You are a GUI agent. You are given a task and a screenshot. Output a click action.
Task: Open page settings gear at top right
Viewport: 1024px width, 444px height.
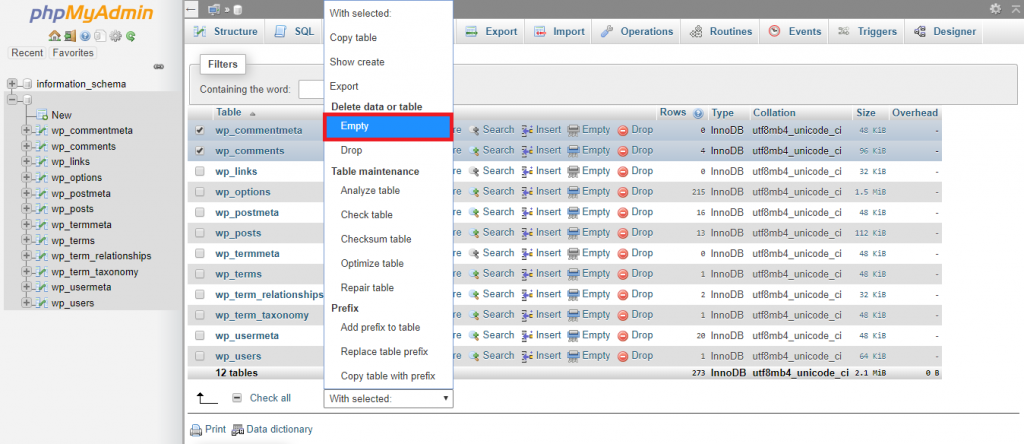tap(995, 9)
